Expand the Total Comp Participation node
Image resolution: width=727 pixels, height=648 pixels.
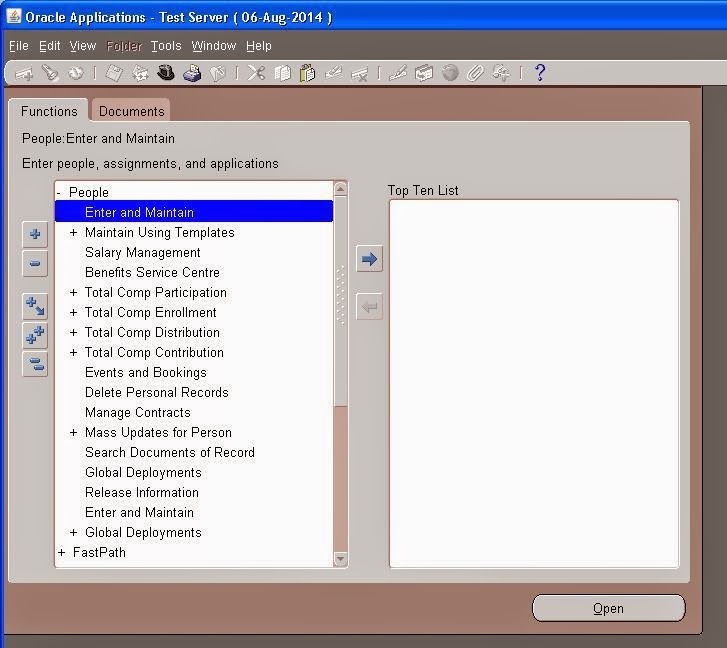(73, 292)
